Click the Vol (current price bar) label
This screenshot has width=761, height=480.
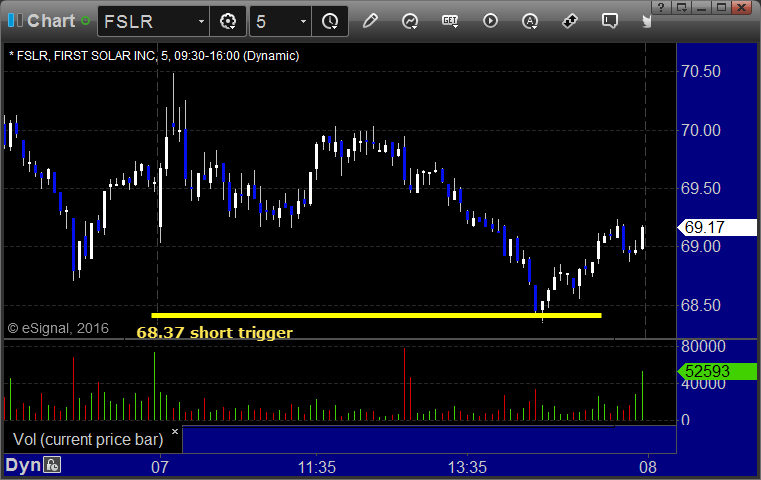pyautogui.click(x=88, y=439)
